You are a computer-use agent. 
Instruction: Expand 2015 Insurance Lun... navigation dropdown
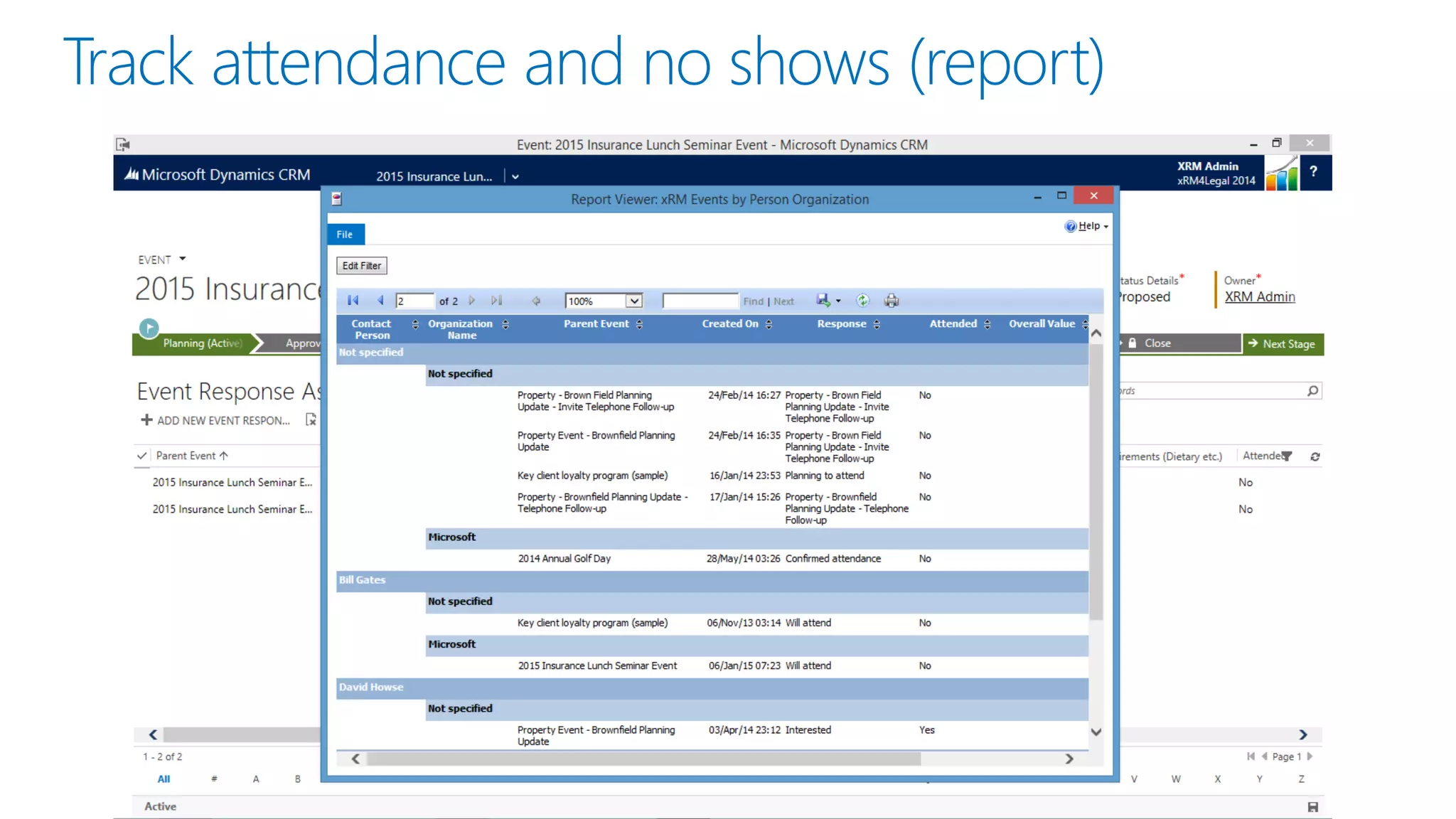coord(515,176)
